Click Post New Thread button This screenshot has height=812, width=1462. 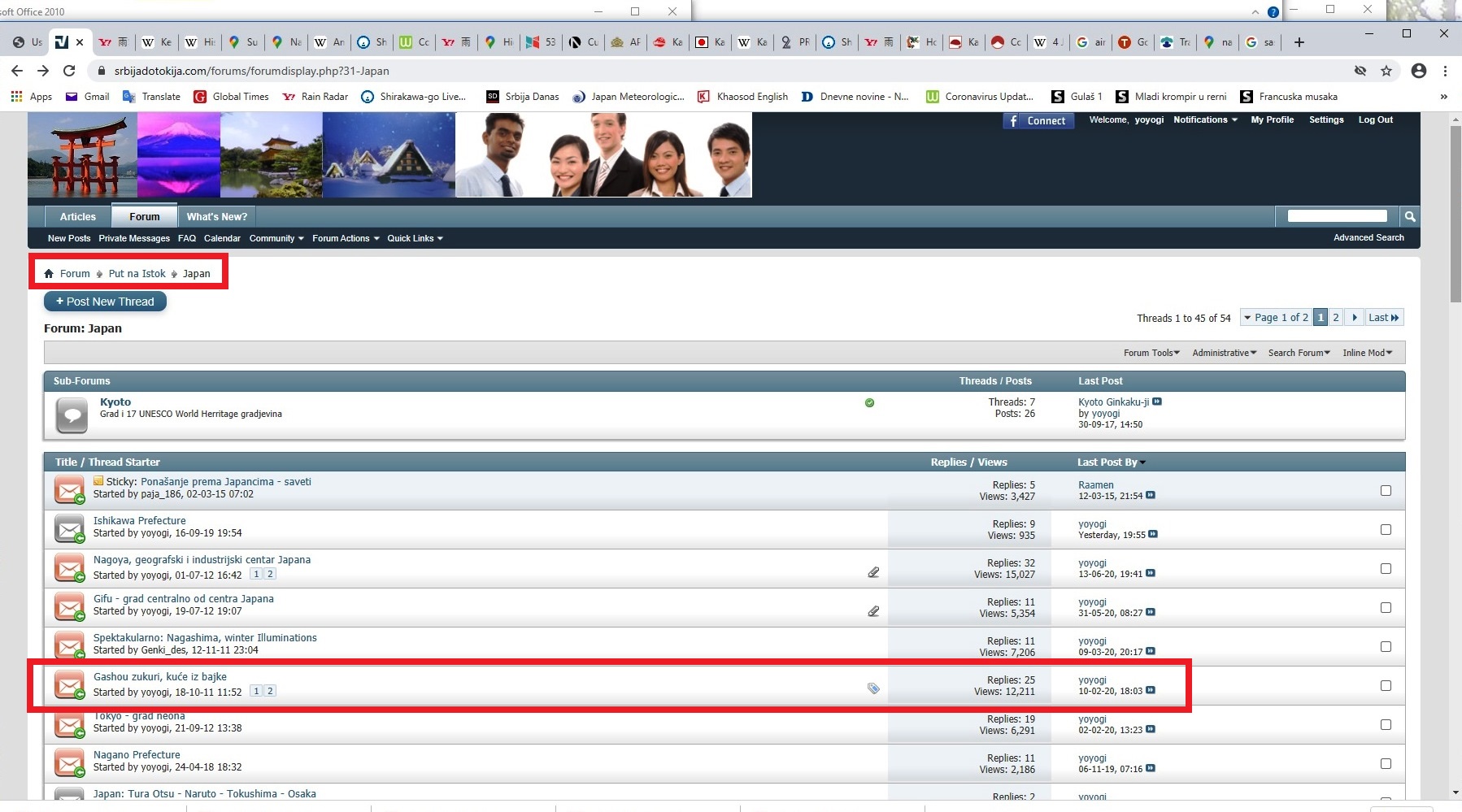tap(105, 302)
